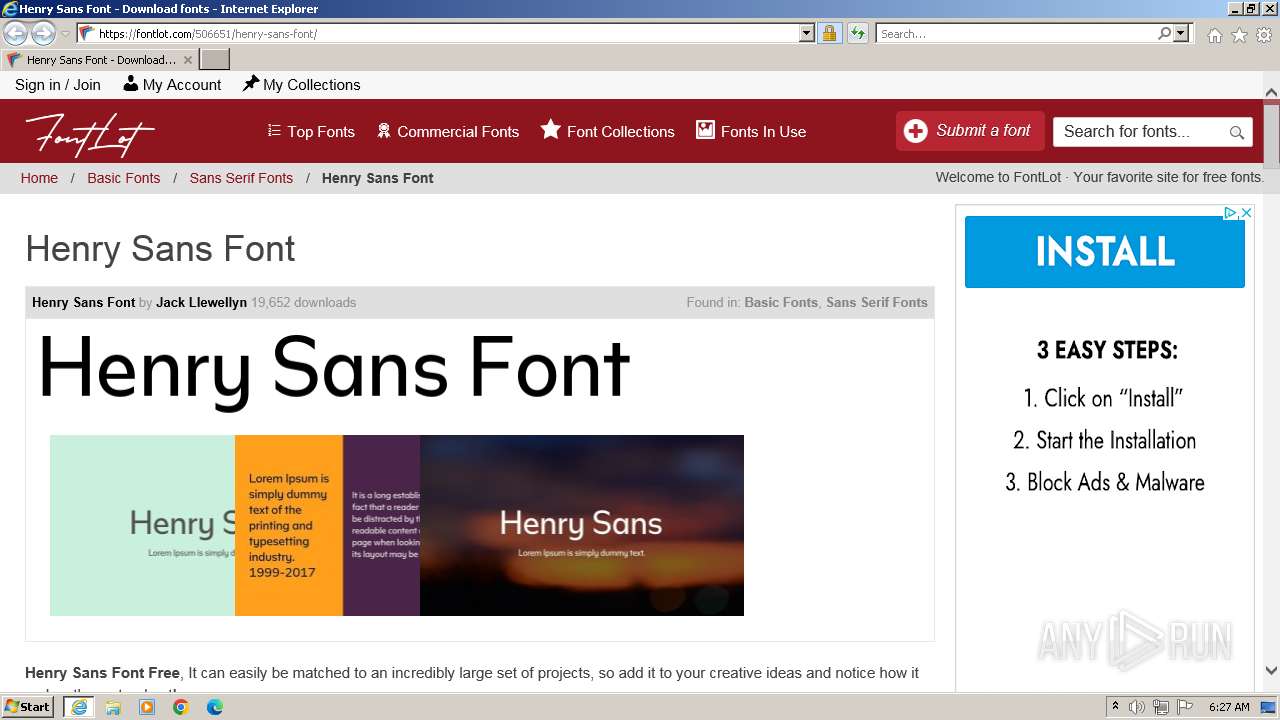This screenshot has width=1280, height=720.
Task: Open the My Collections link
Action: (301, 85)
